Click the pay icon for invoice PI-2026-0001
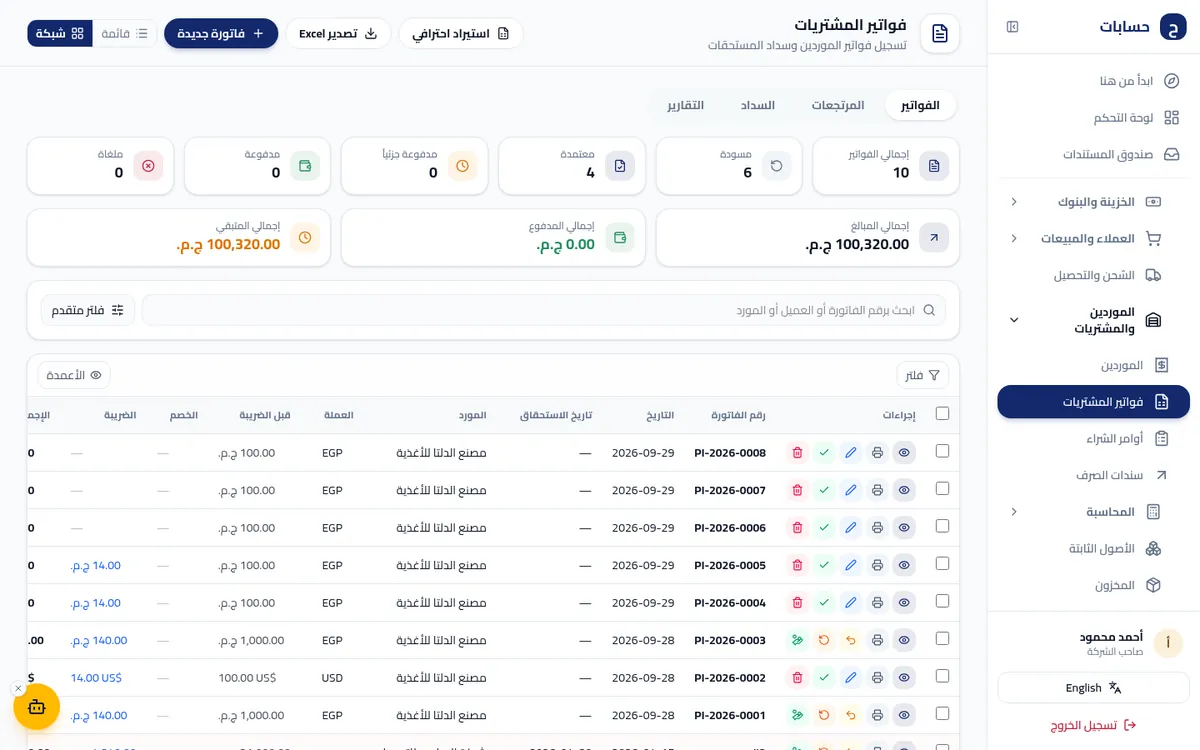1200x750 pixels. [797, 715]
